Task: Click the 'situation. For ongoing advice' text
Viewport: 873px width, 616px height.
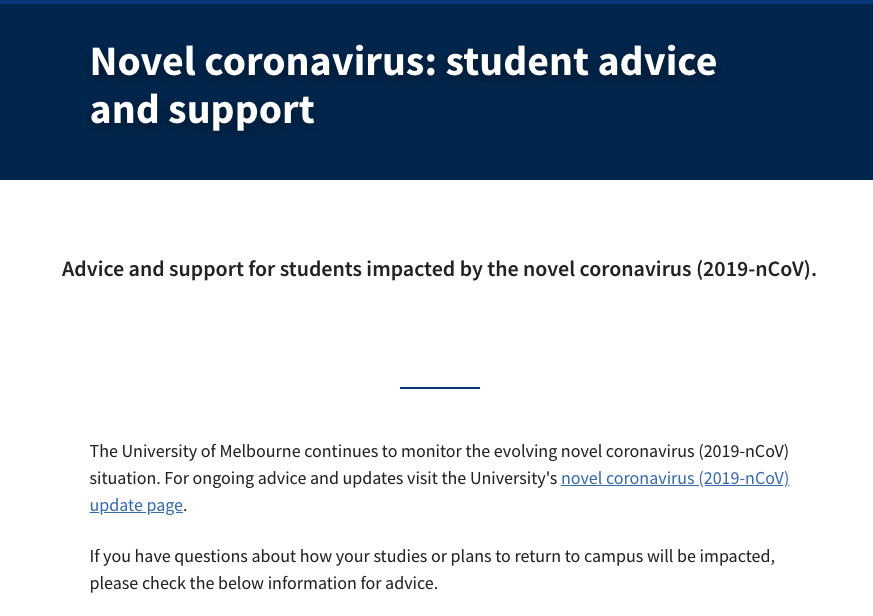Action: (x=323, y=478)
